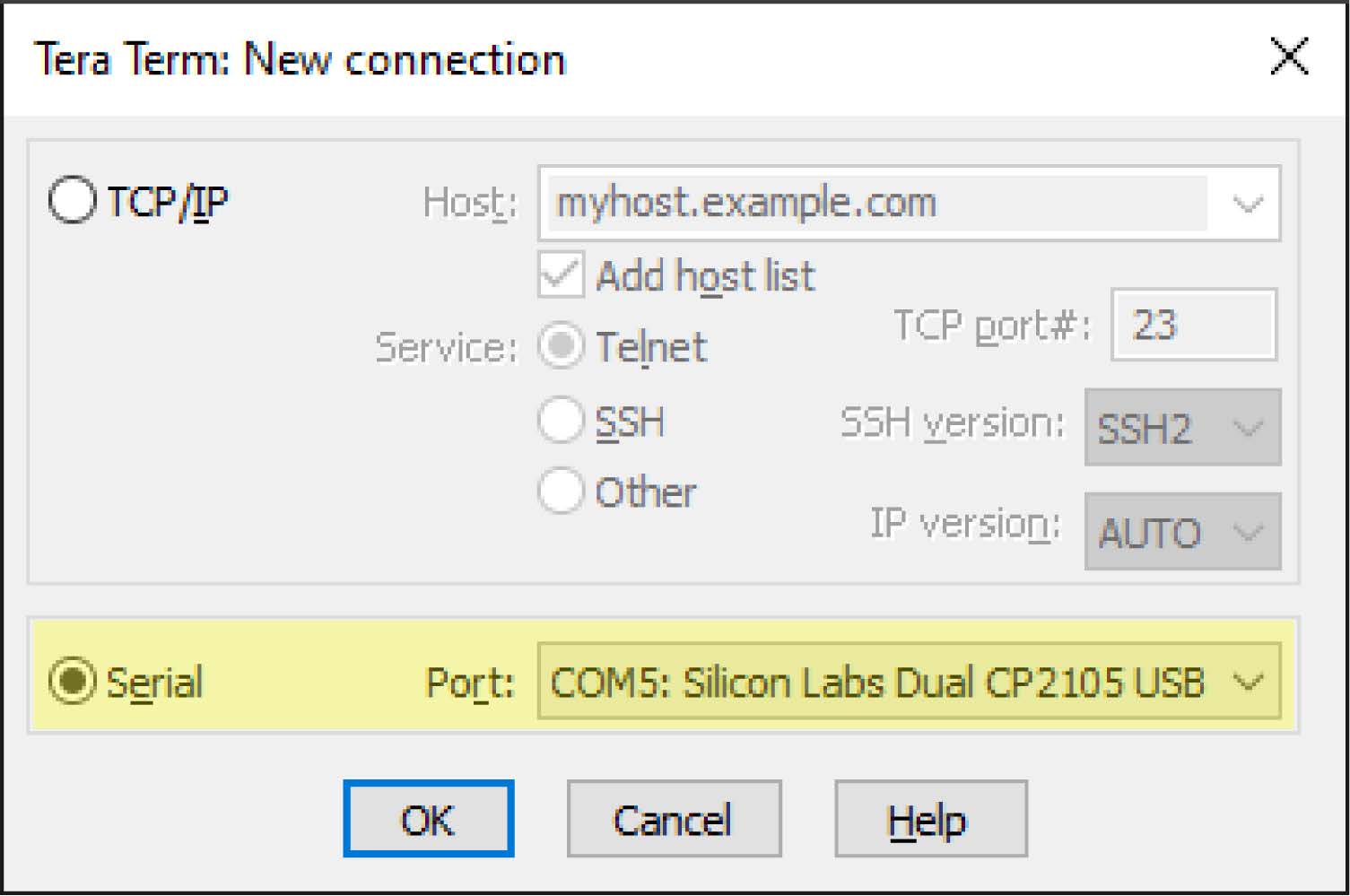Pick the Other service option
The height and width of the screenshot is (896, 1350).
click(x=562, y=491)
